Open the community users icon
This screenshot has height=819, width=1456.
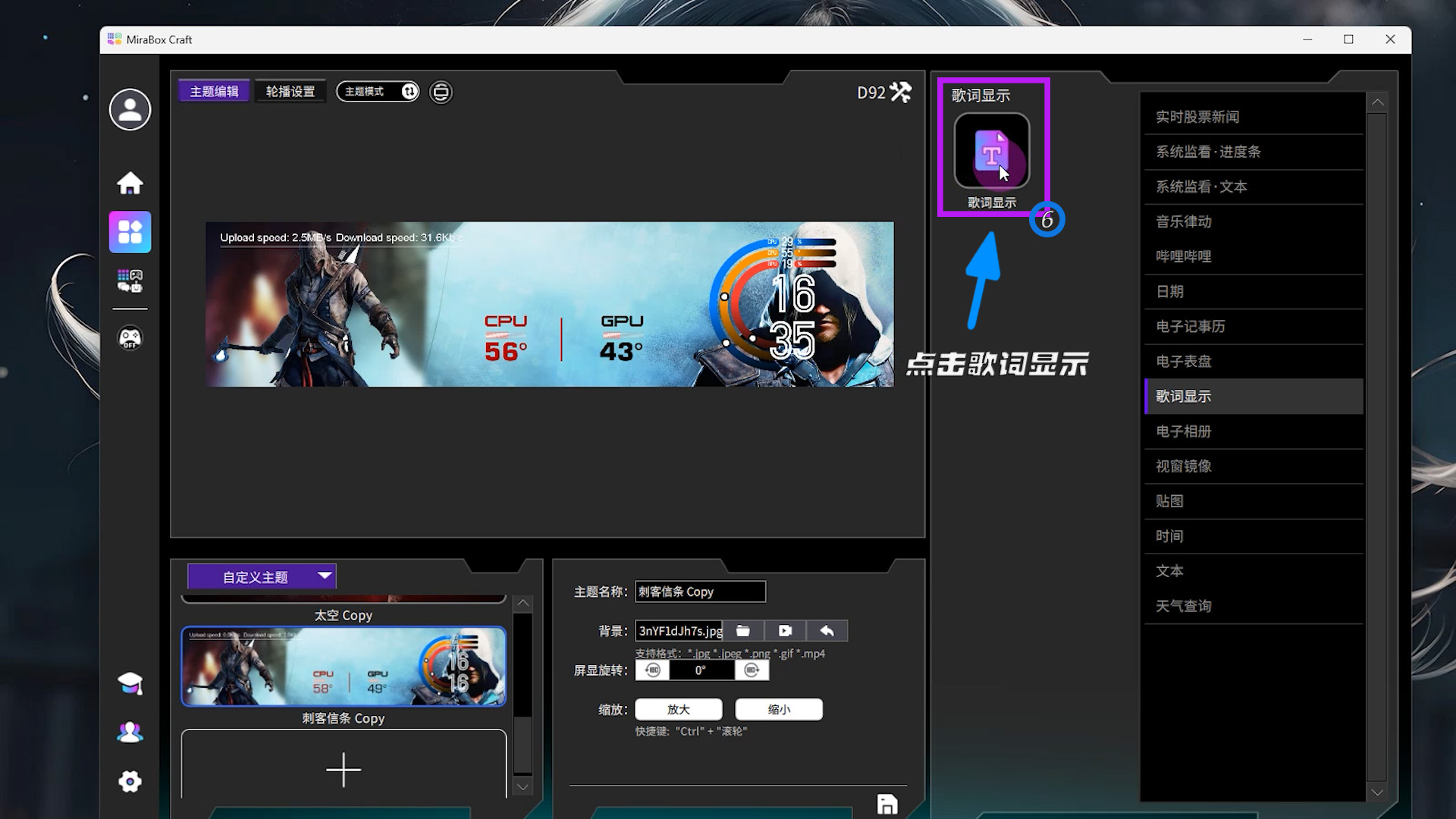point(130,732)
